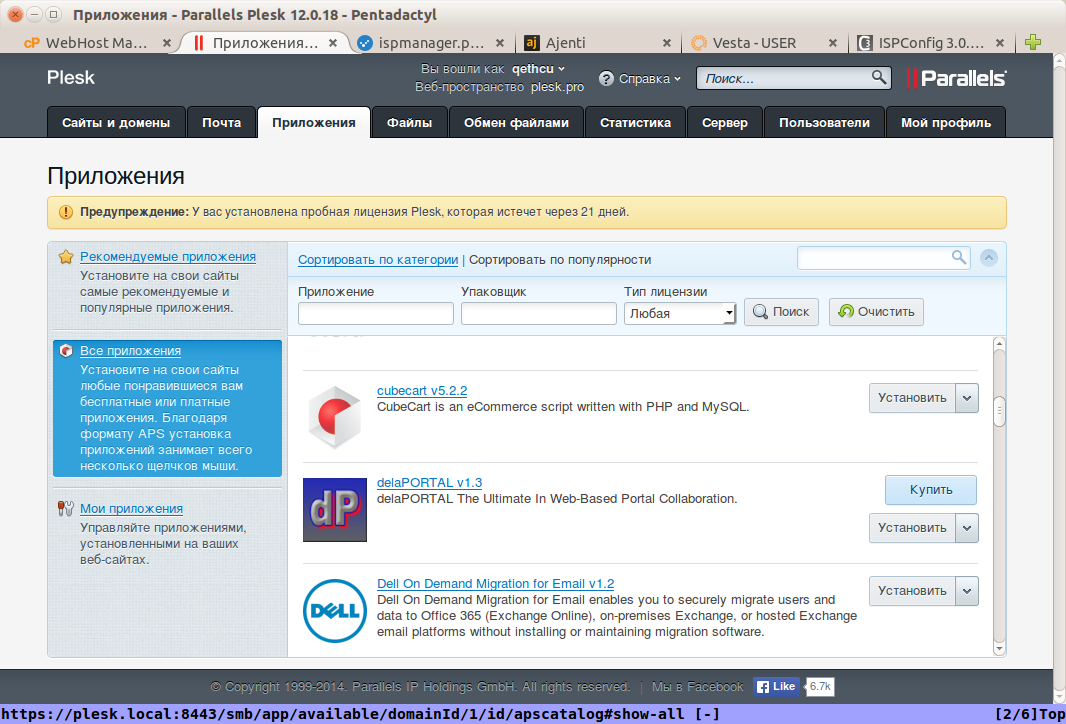The width and height of the screenshot is (1066, 724).
Task: Close the WebHost Manager browser tab
Action: [x=167, y=43]
